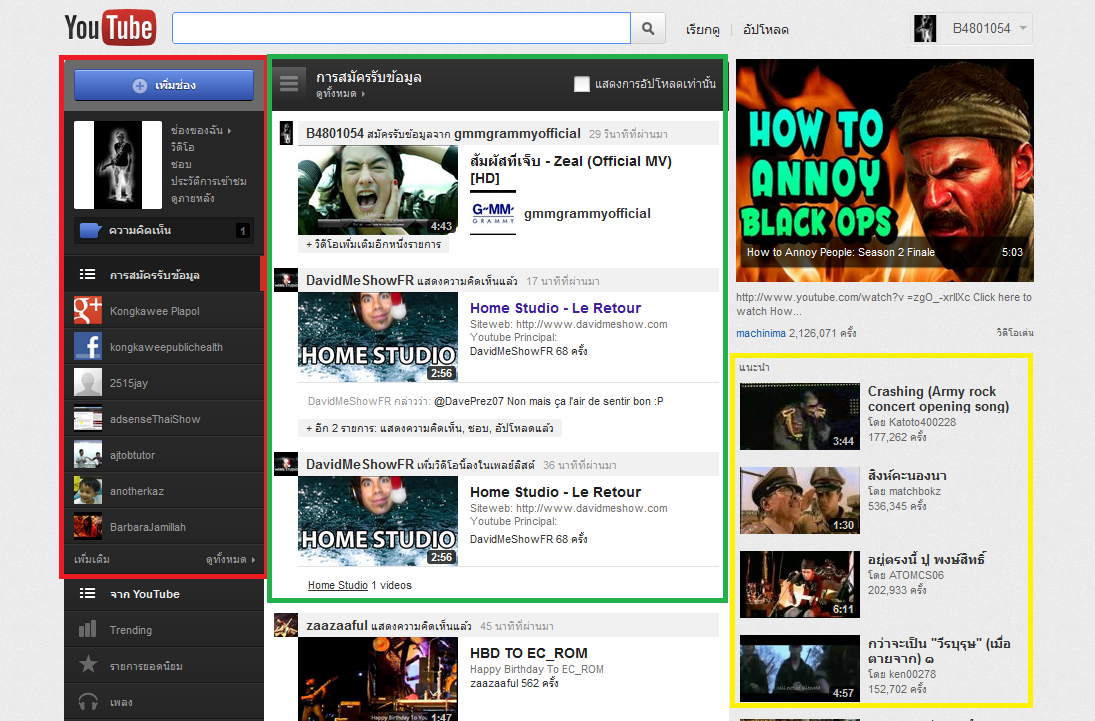The image size is (1095, 721).
Task: Open the machinima channel link
Action: tap(760, 333)
